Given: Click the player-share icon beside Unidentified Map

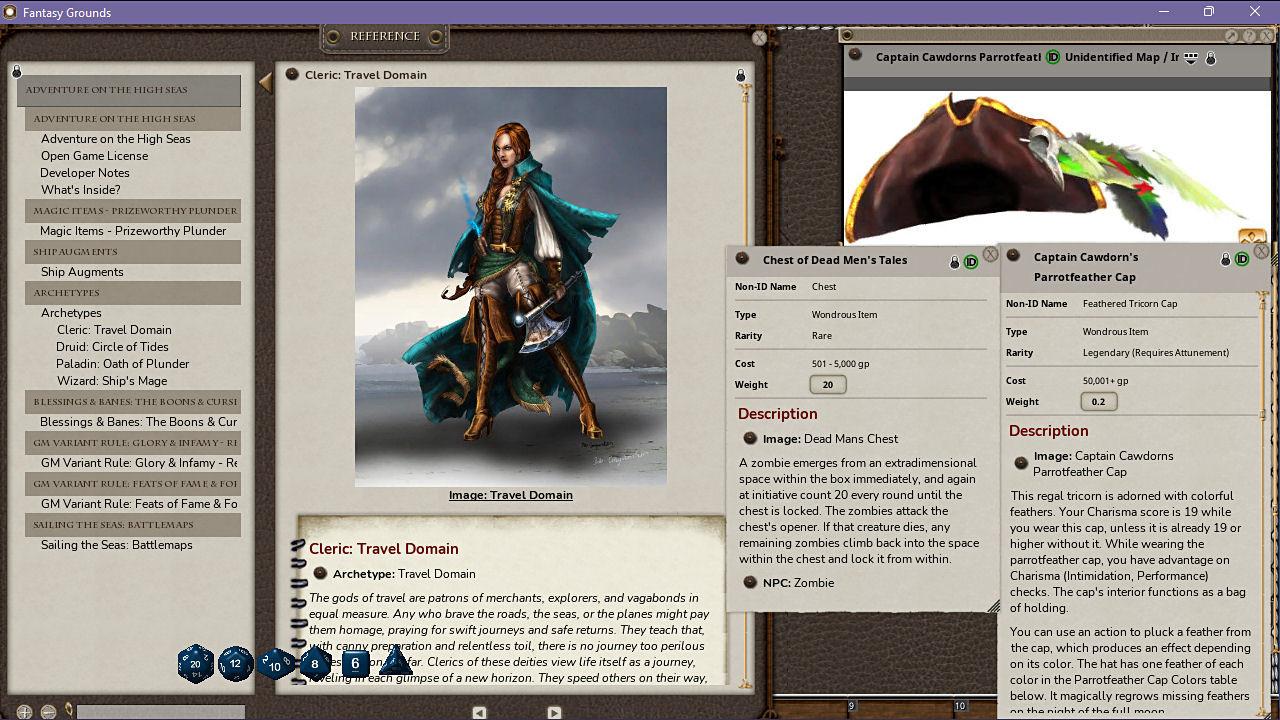Looking at the screenshot, I should (x=1189, y=57).
